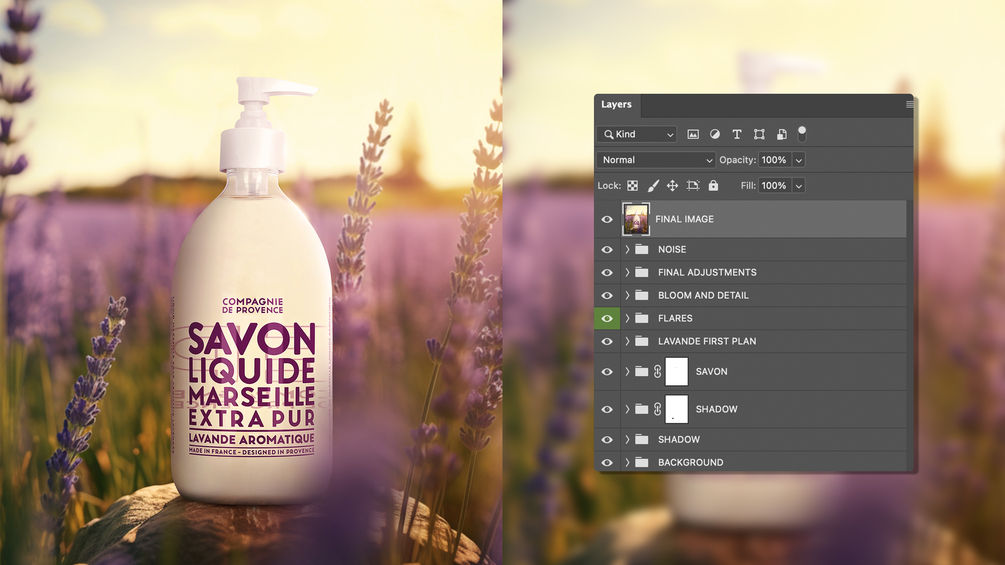Expand the BACKGROUND group

[x=627, y=463]
